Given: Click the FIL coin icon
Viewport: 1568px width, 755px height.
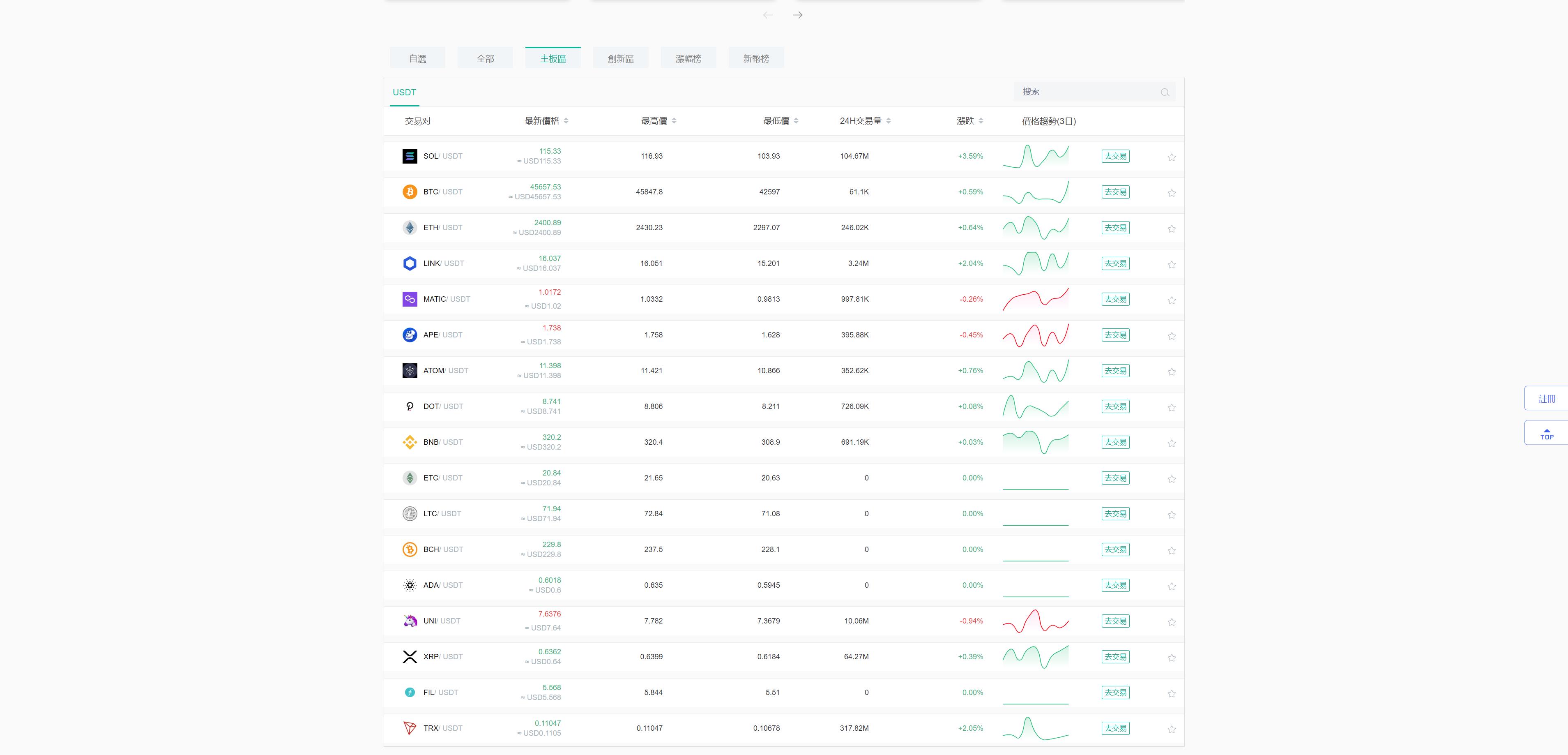Looking at the screenshot, I should [x=410, y=692].
